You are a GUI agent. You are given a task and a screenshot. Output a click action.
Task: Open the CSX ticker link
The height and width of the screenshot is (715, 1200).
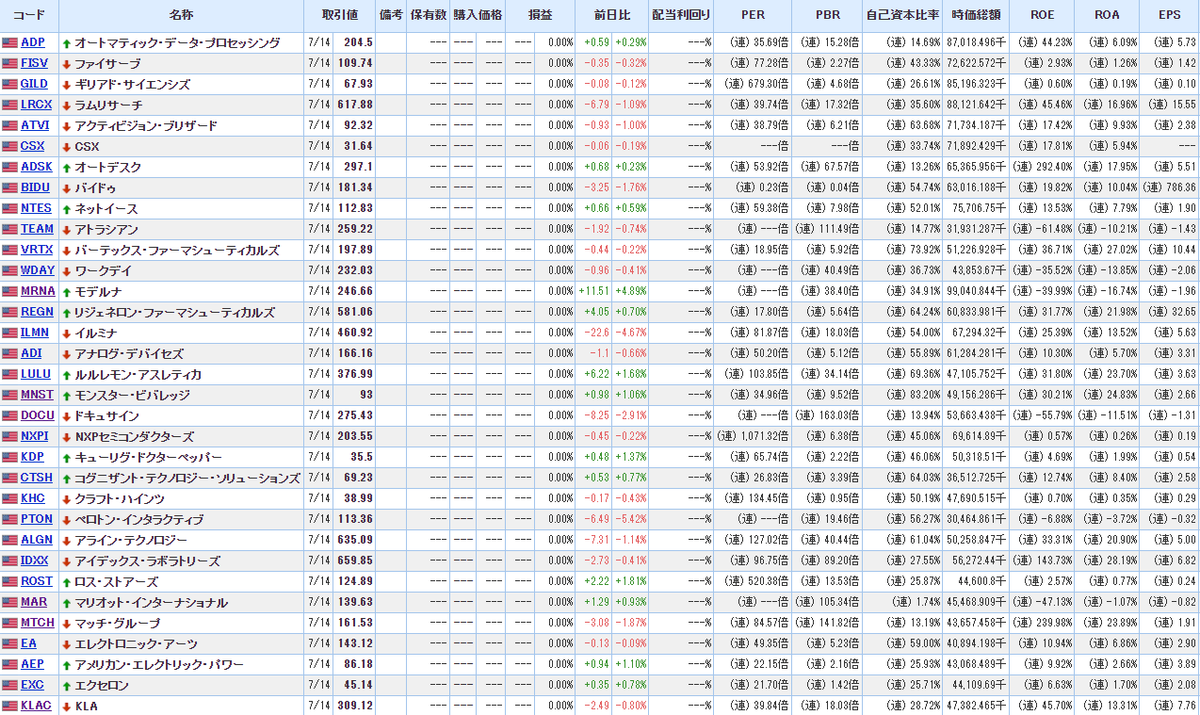tap(33, 147)
